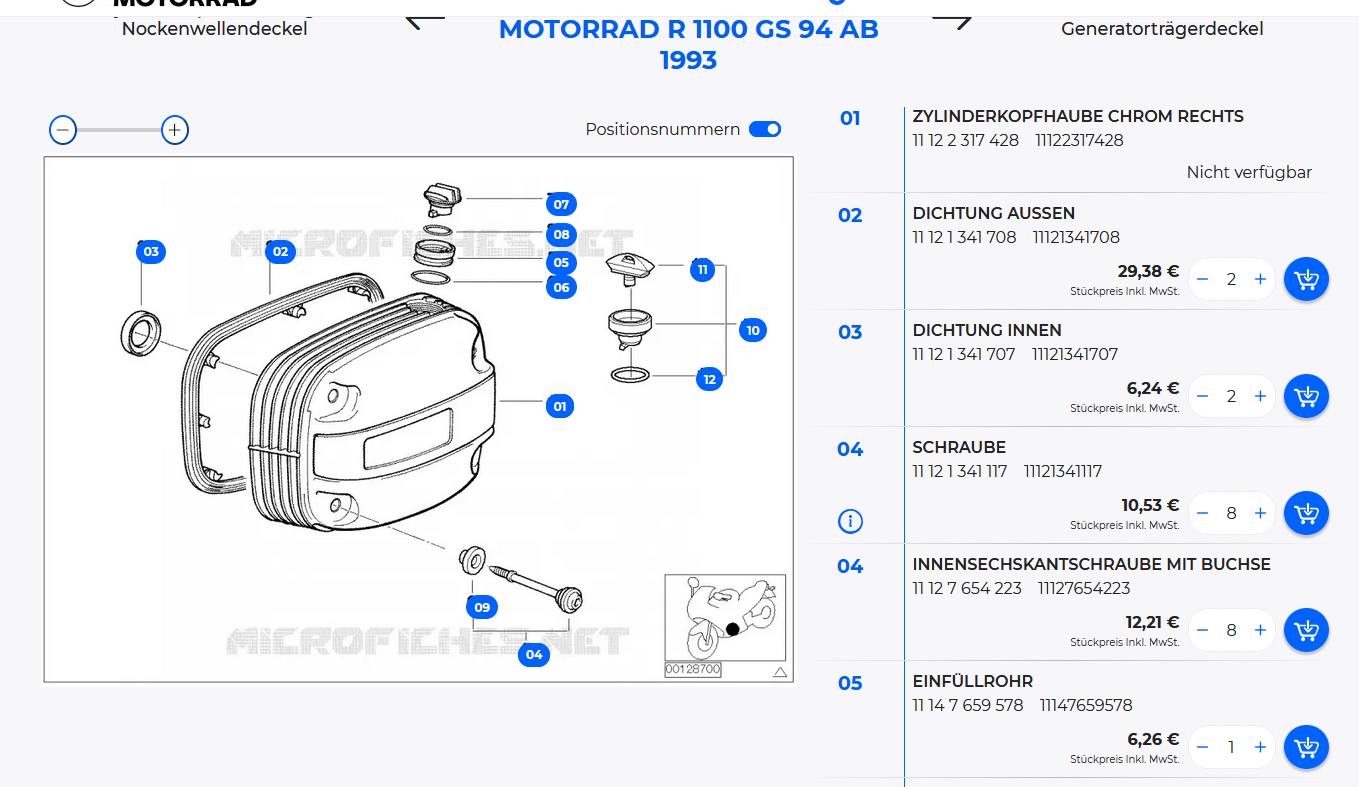
Task: Decrease quantity of Innensechskantschraube mit Buchse
Action: (1203, 630)
